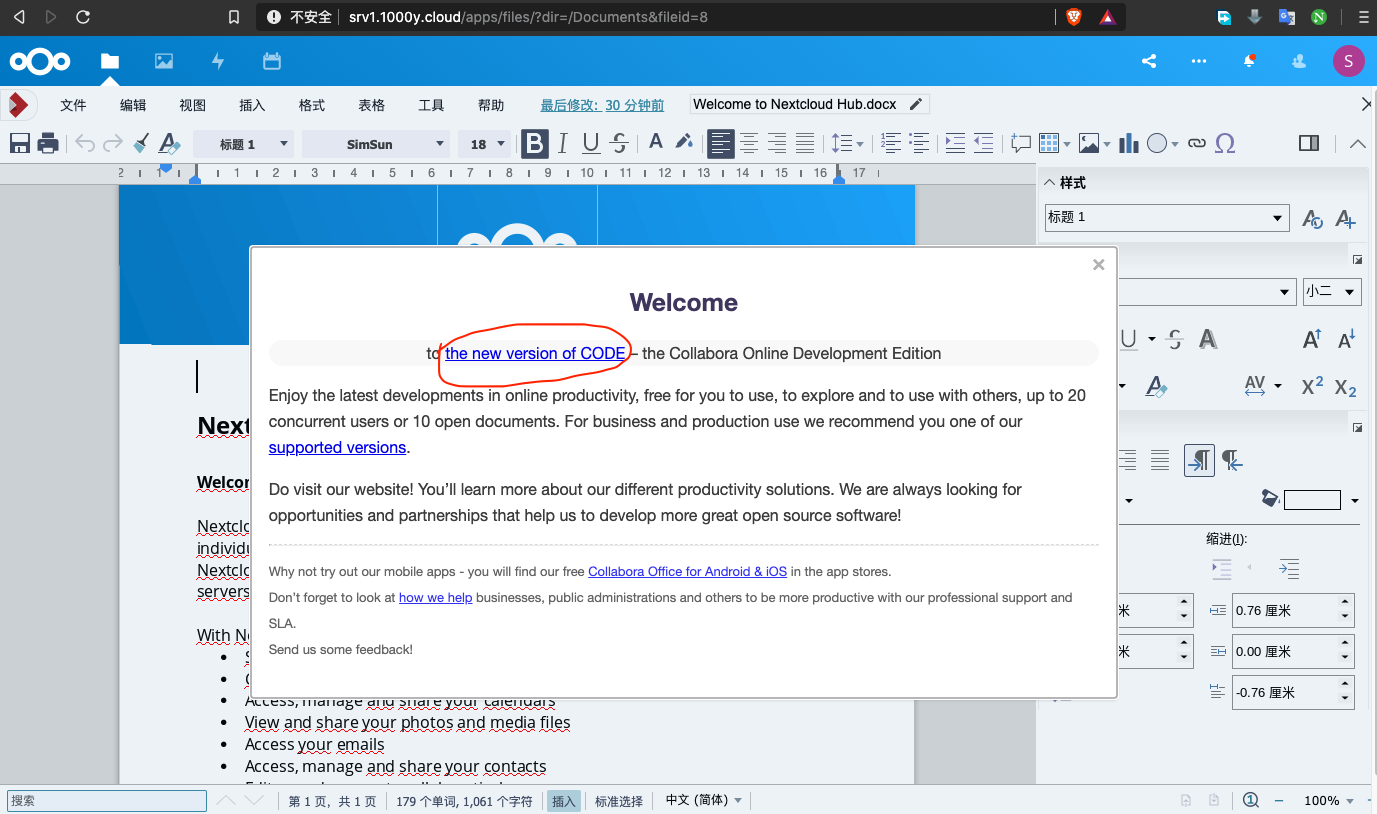Open the 插入 menu
Image resolution: width=1377 pixels, height=814 pixels.
click(252, 105)
